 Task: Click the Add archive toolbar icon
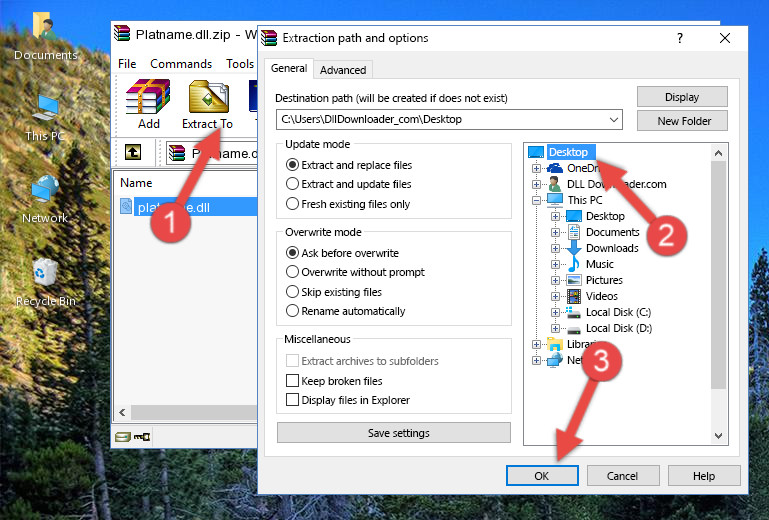148,96
